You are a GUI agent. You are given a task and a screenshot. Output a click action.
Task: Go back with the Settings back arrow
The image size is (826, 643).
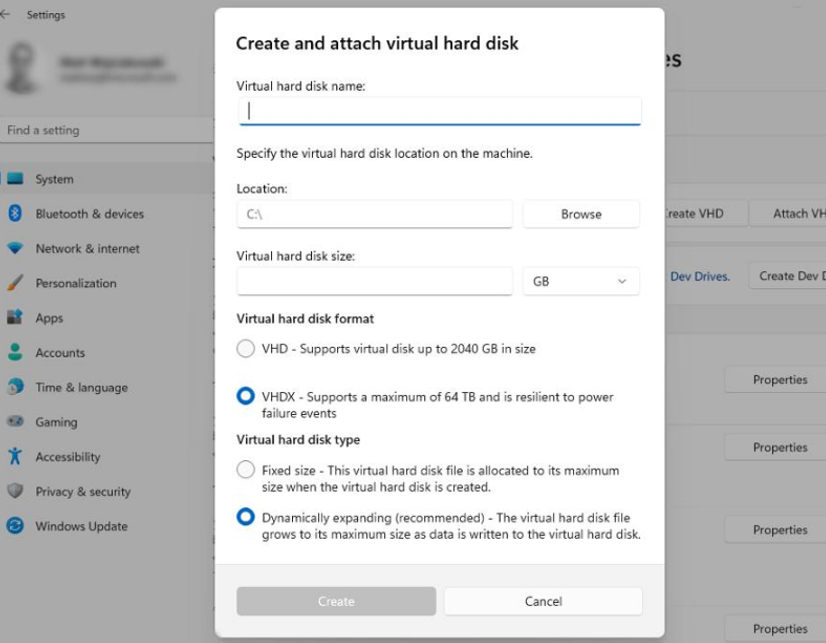(5, 15)
